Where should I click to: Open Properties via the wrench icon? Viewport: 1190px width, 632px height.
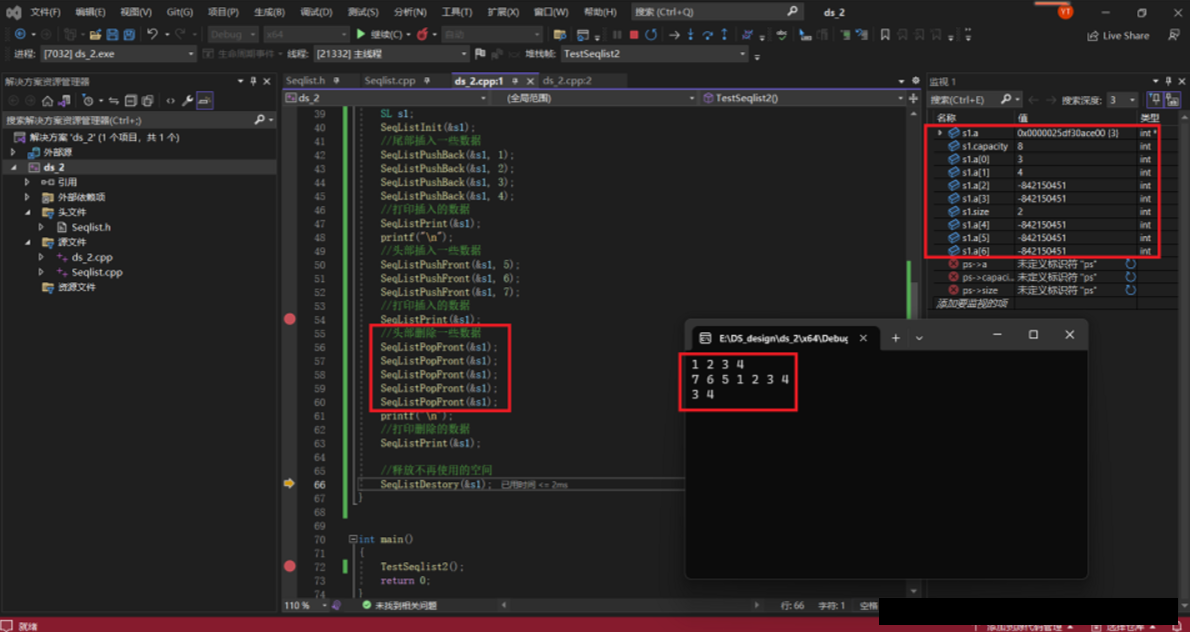[187, 101]
